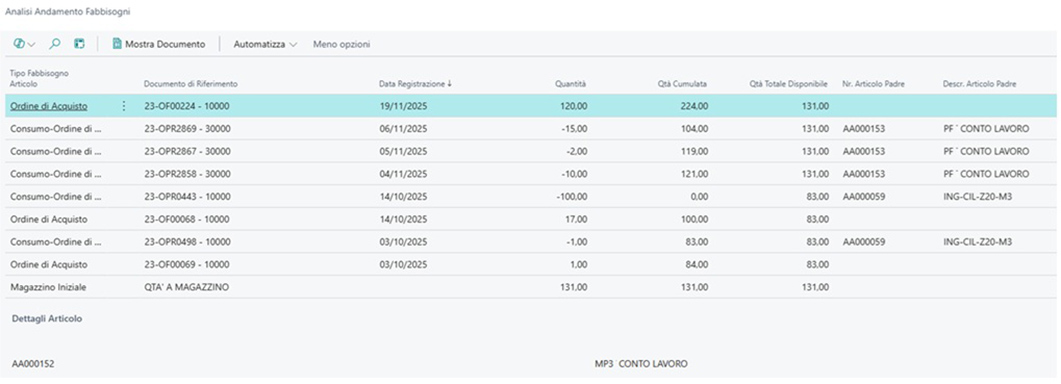Click Meno opzioni

(x=342, y=44)
